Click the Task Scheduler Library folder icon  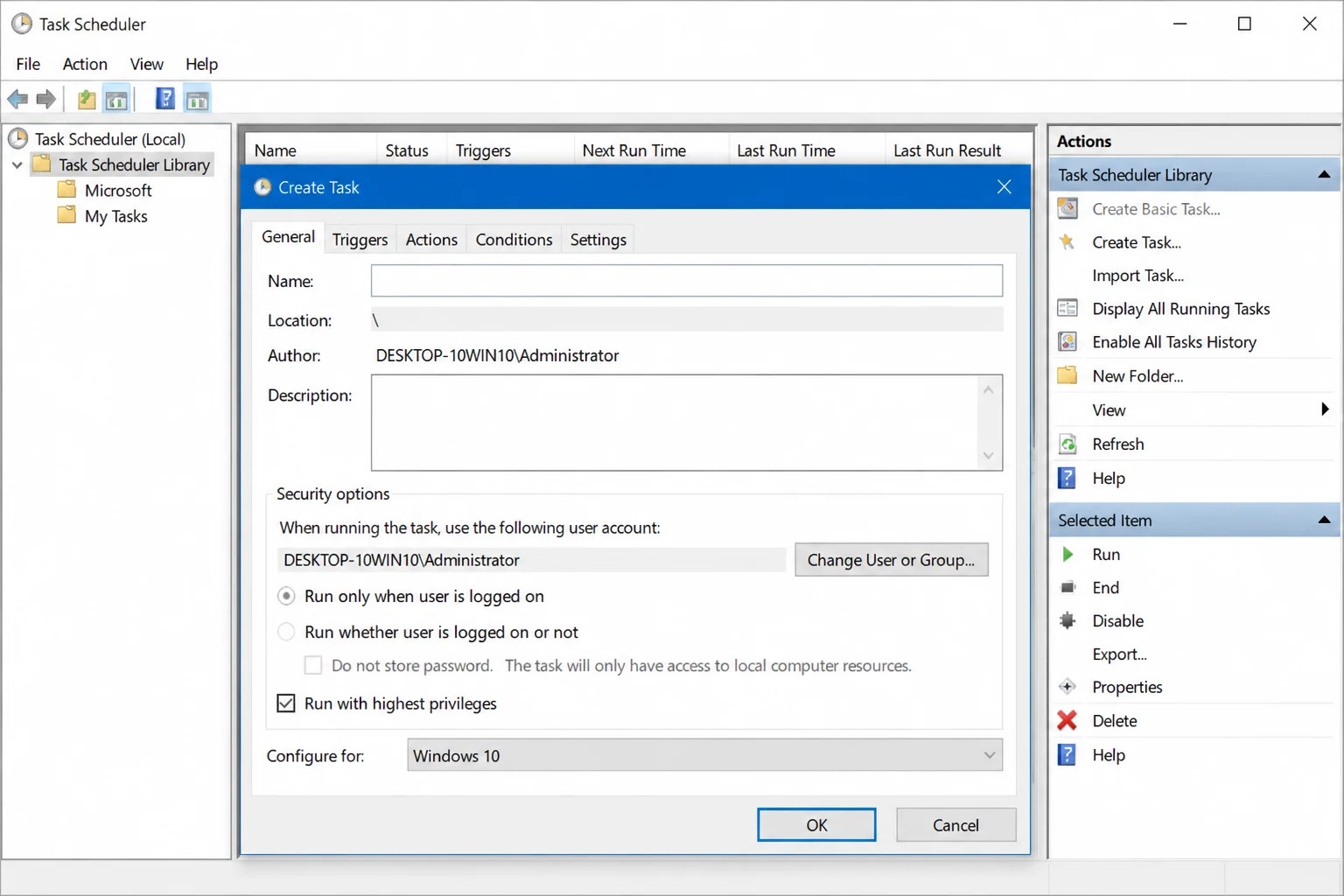coord(41,164)
